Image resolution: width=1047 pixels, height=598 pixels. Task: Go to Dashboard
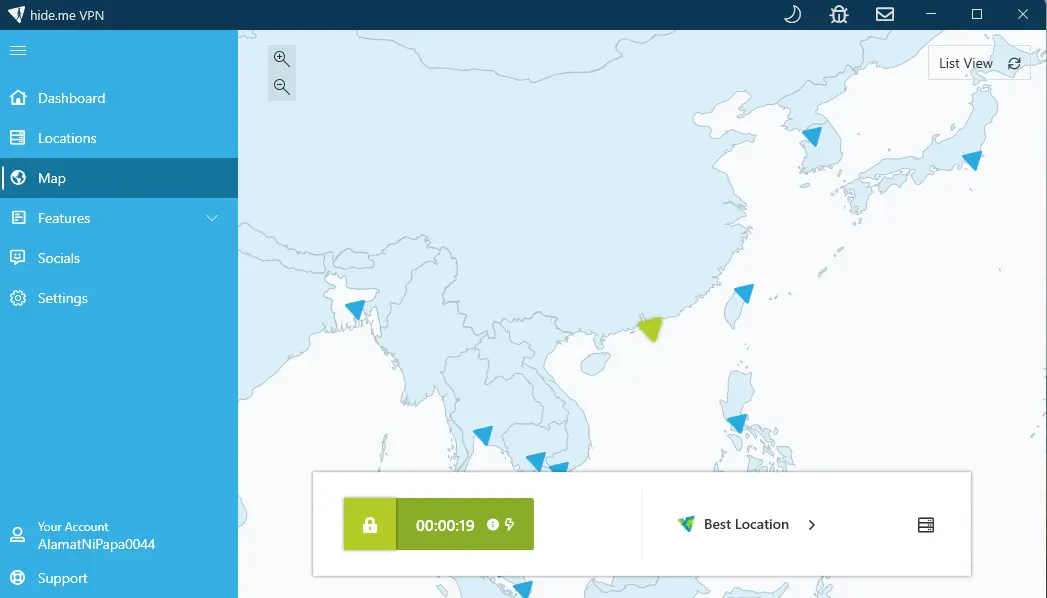pos(119,98)
